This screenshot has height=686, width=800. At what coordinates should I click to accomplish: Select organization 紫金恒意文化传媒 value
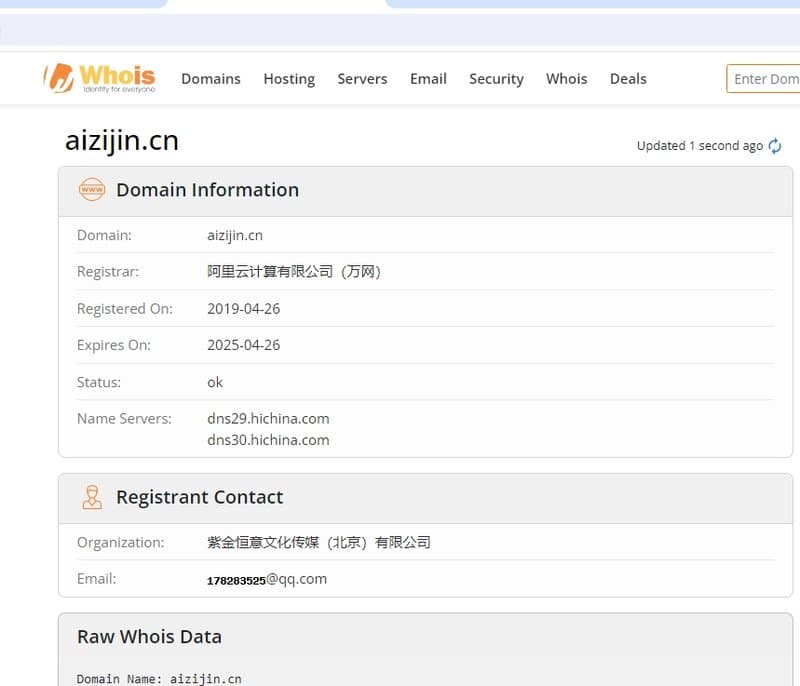click(x=319, y=542)
